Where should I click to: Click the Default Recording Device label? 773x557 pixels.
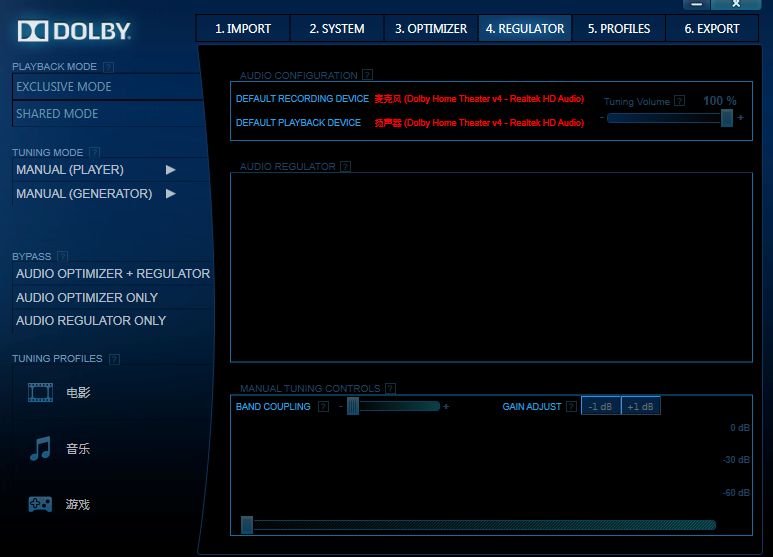pos(302,99)
